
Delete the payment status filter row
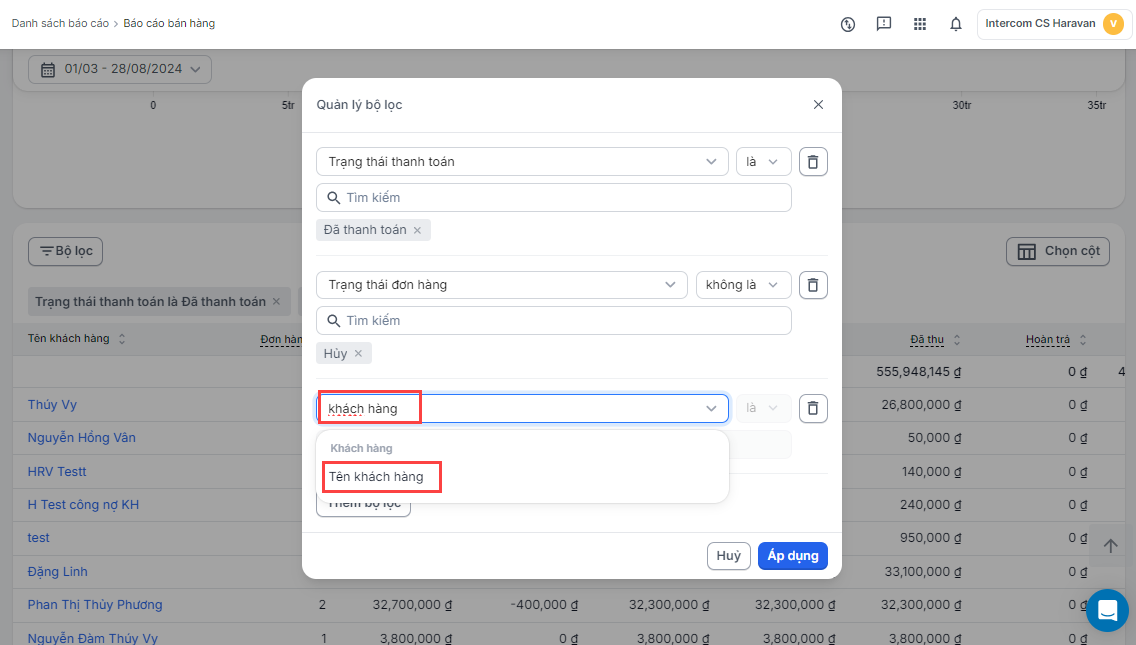tap(813, 162)
